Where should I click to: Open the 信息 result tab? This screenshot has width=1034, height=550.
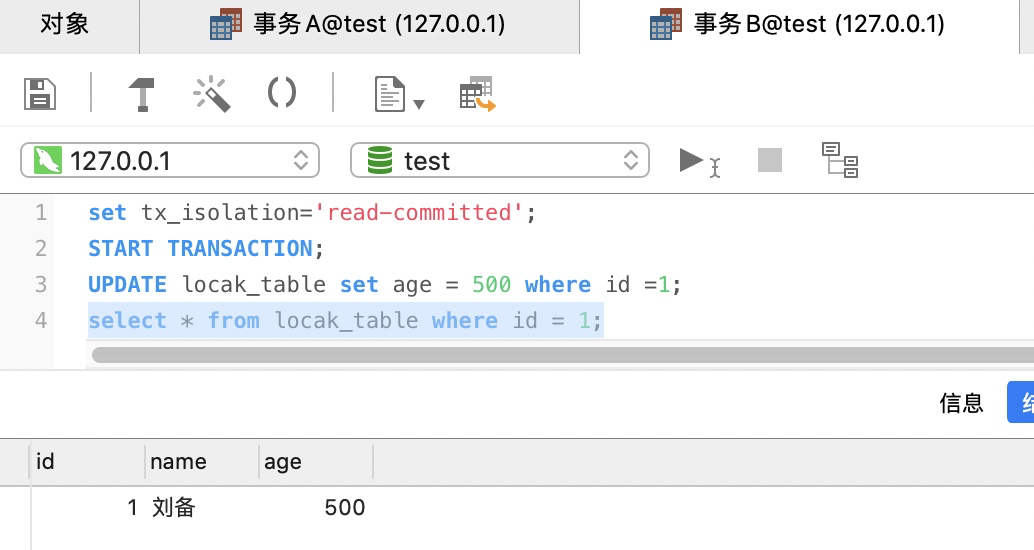point(961,403)
